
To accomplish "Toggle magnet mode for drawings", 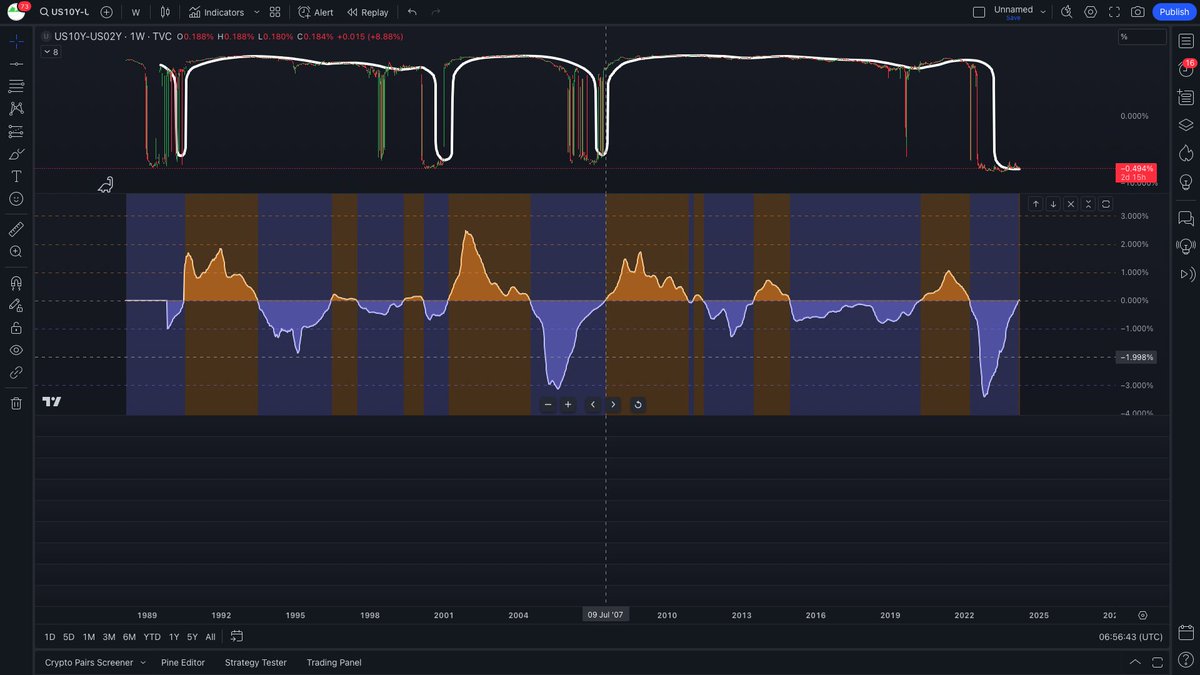I will click(16, 283).
